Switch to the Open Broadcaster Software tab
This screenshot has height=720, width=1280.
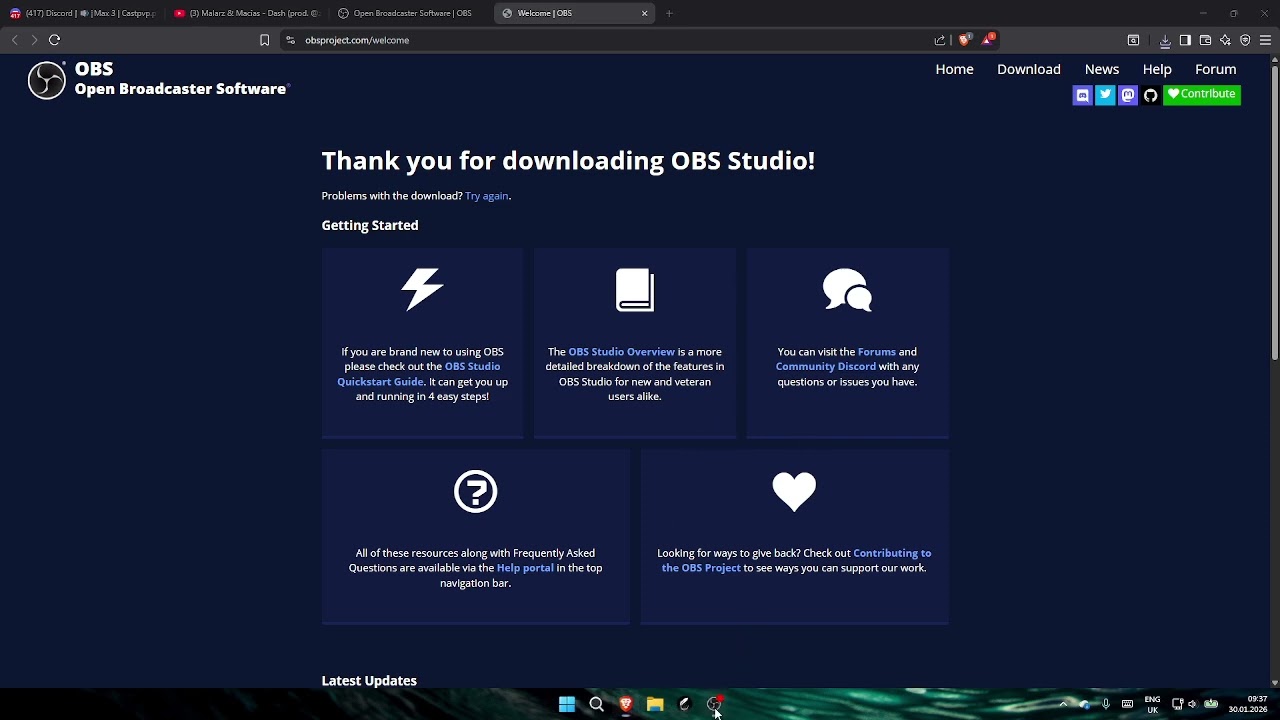point(411,13)
